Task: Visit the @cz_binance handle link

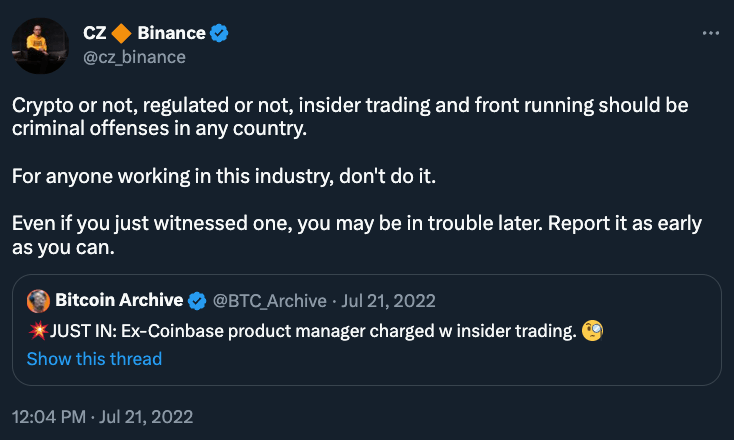Action: pyautogui.click(x=134, y=57)
